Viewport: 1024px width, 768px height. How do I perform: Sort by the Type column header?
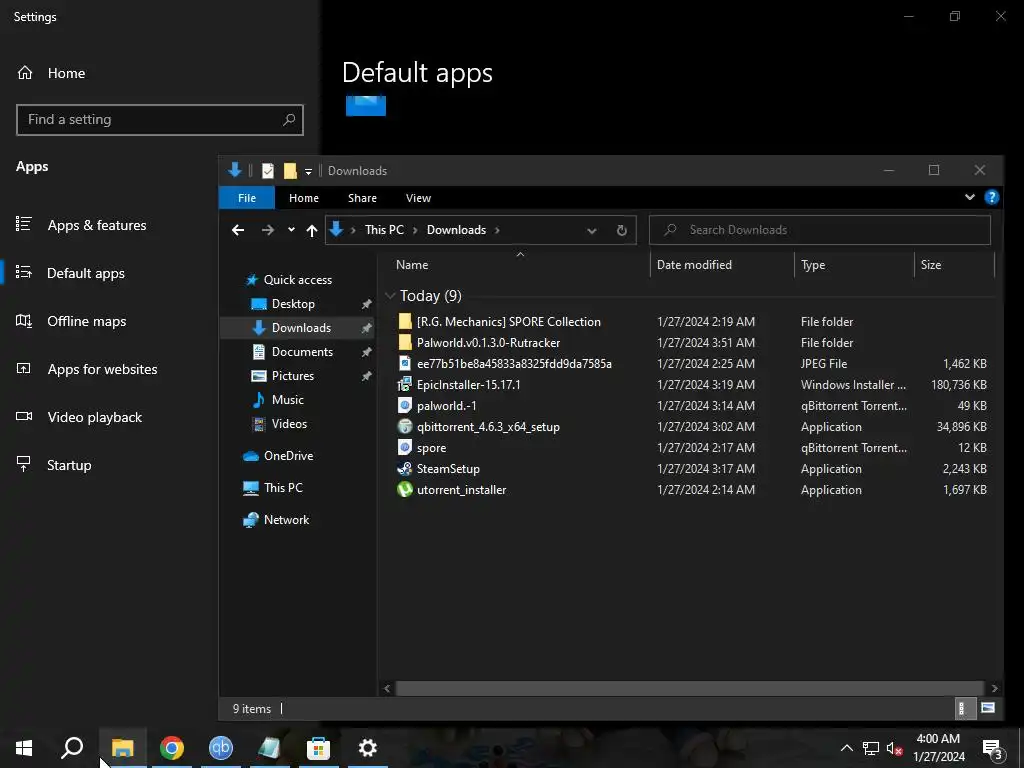[x=813, y=264]
